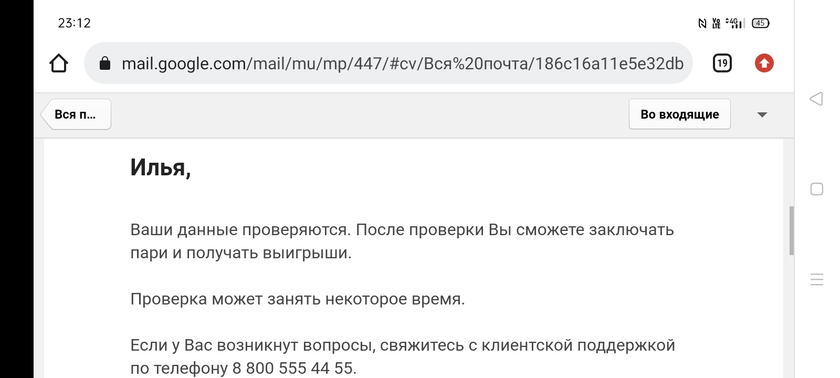Tap the red browser update arrow icon

coord(764,64)
